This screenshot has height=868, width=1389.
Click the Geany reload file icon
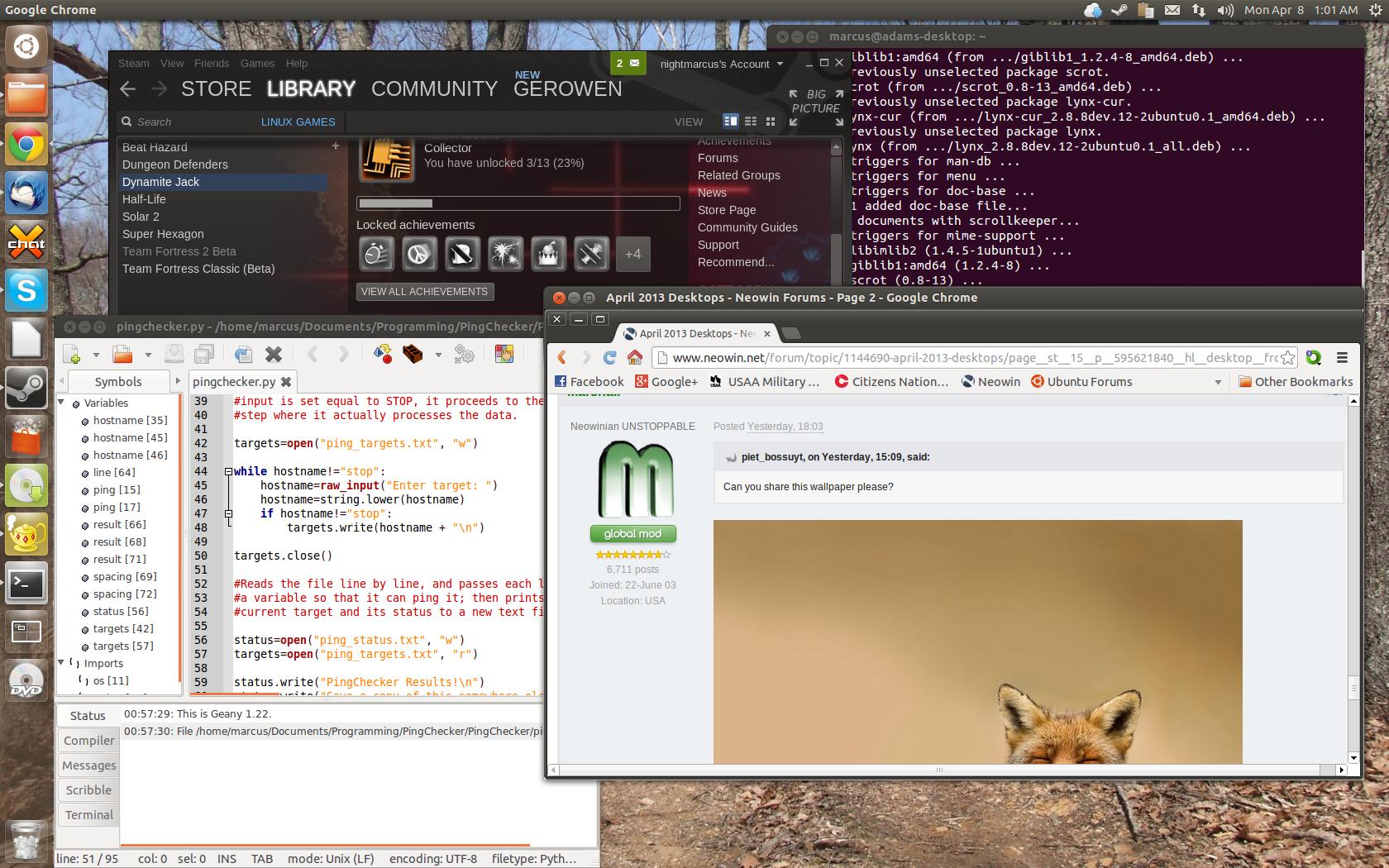coord(243,355)
